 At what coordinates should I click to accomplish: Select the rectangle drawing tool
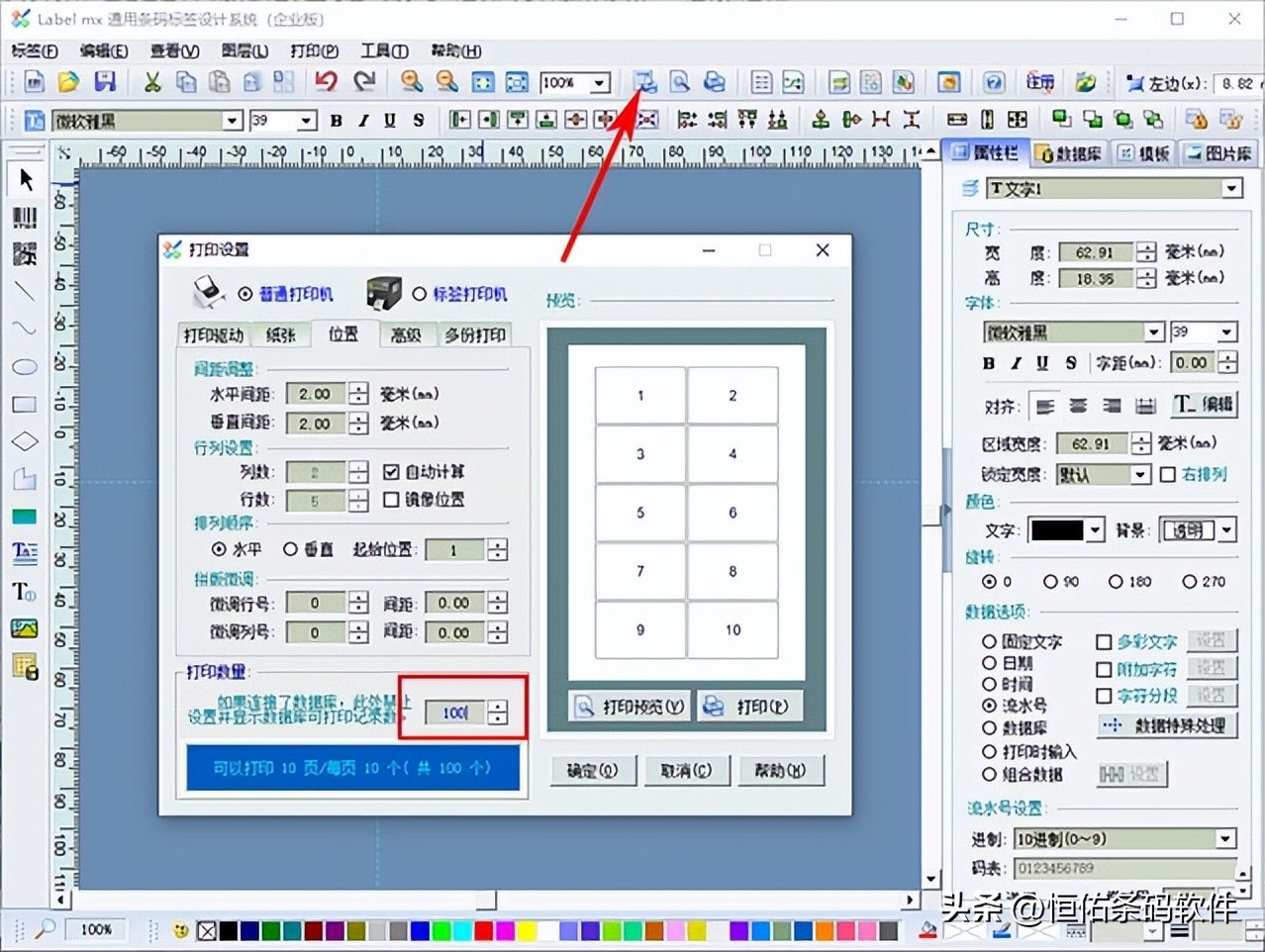click(25, 405)
